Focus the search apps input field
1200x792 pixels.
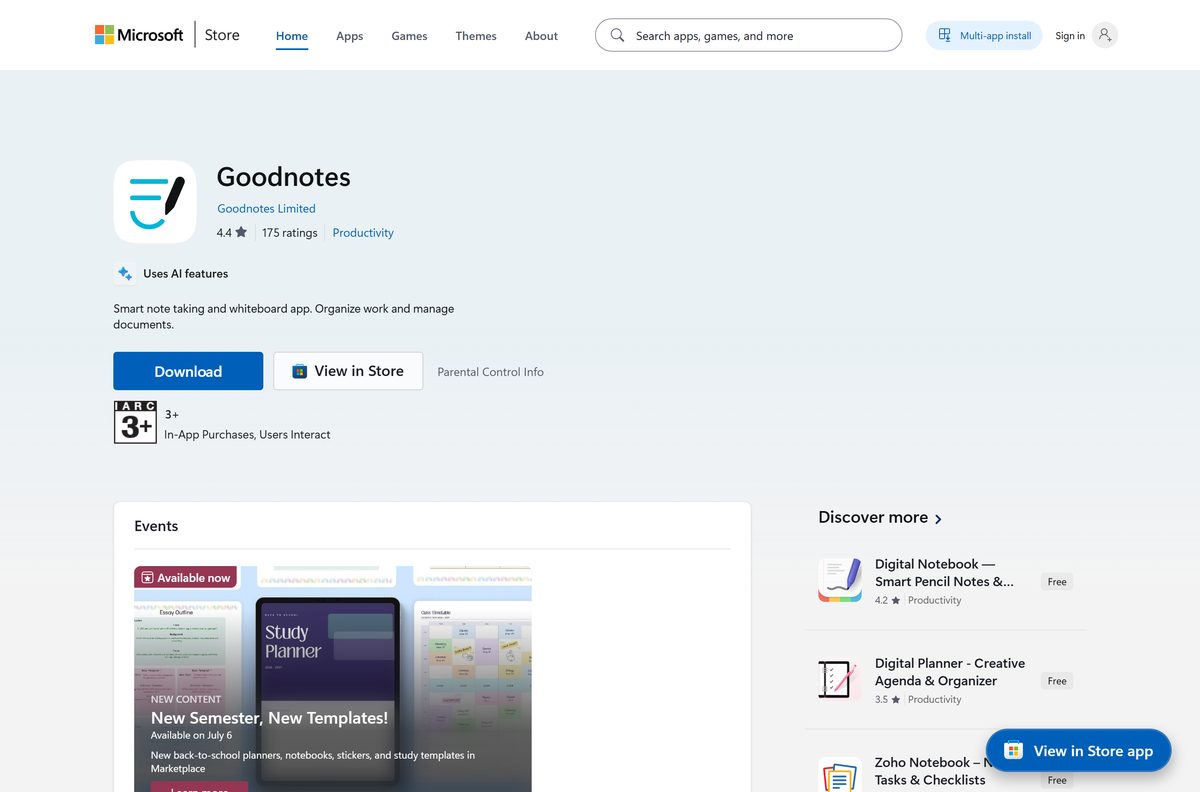pyautogui.click(x=748, y=35)
